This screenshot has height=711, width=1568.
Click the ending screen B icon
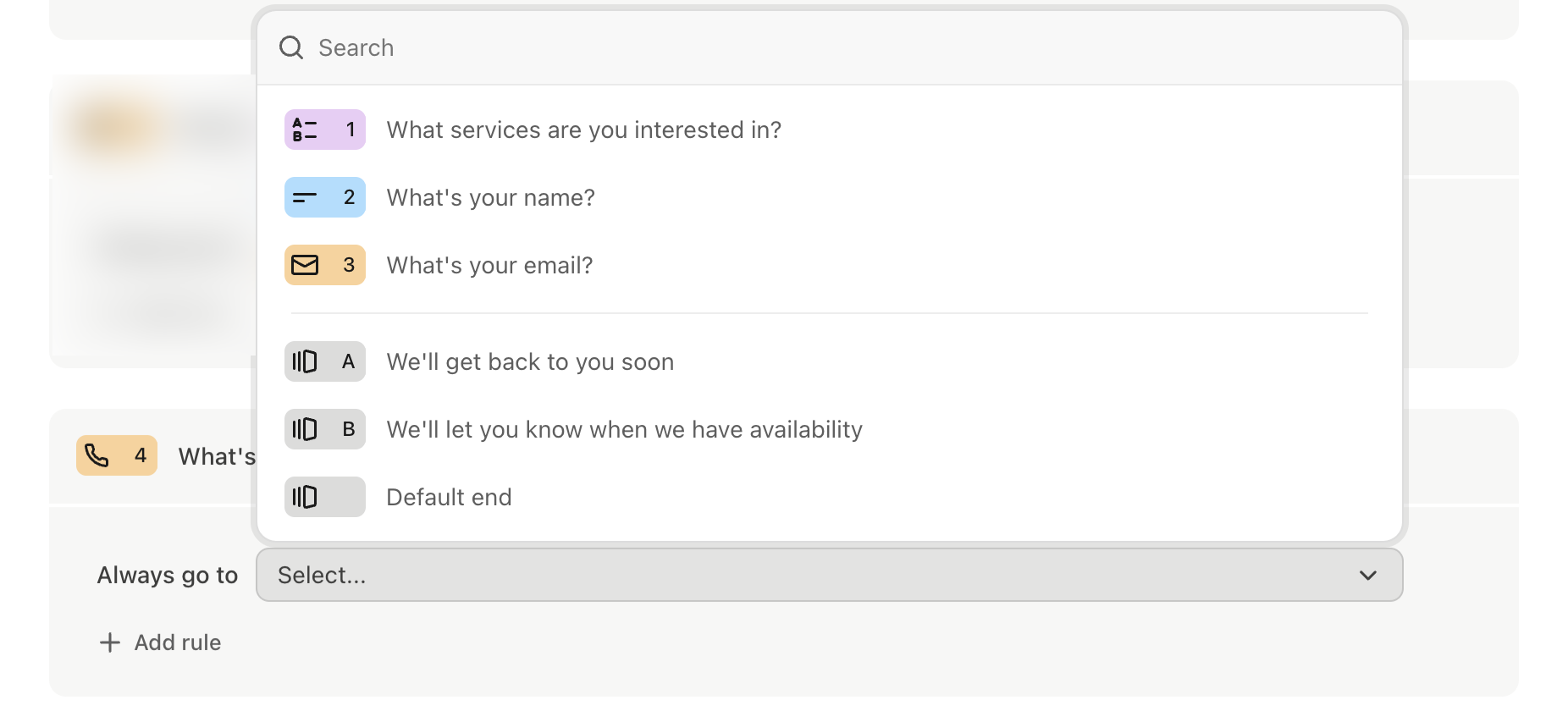tap(305, 429)
